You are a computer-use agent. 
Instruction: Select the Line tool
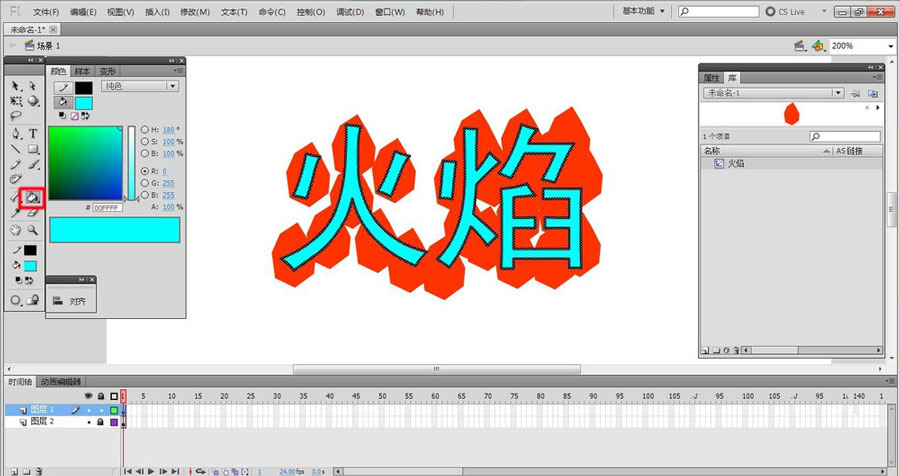16,149
